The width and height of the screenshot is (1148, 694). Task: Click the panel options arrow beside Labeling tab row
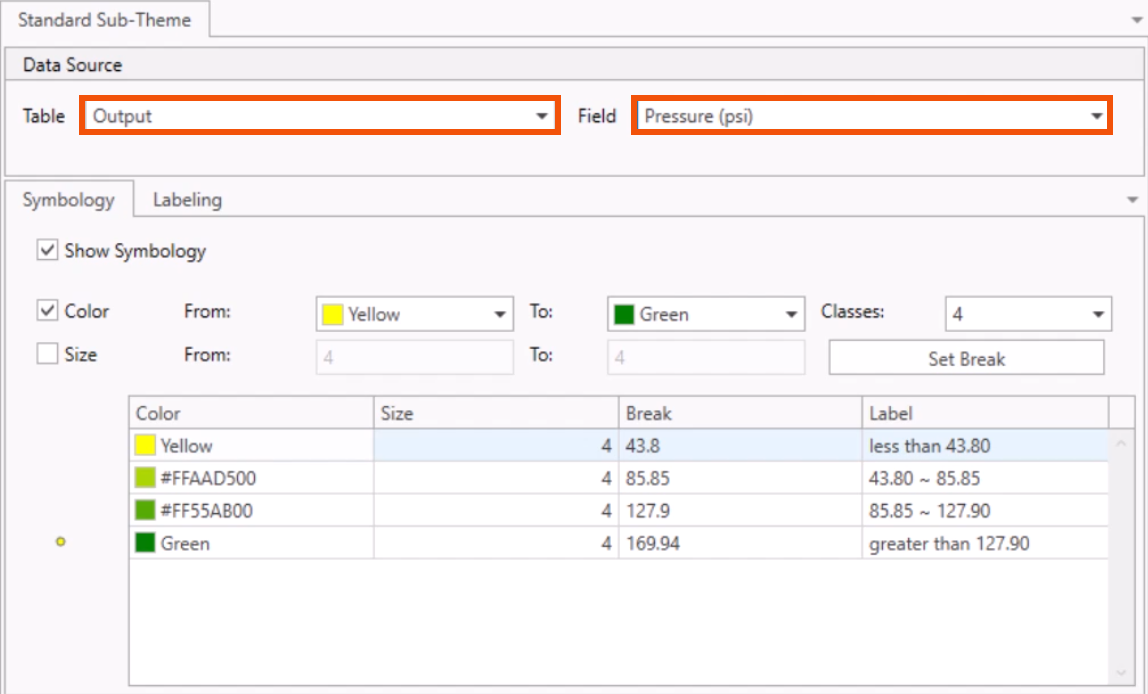pyautogui.click(x=1132, y=200)
